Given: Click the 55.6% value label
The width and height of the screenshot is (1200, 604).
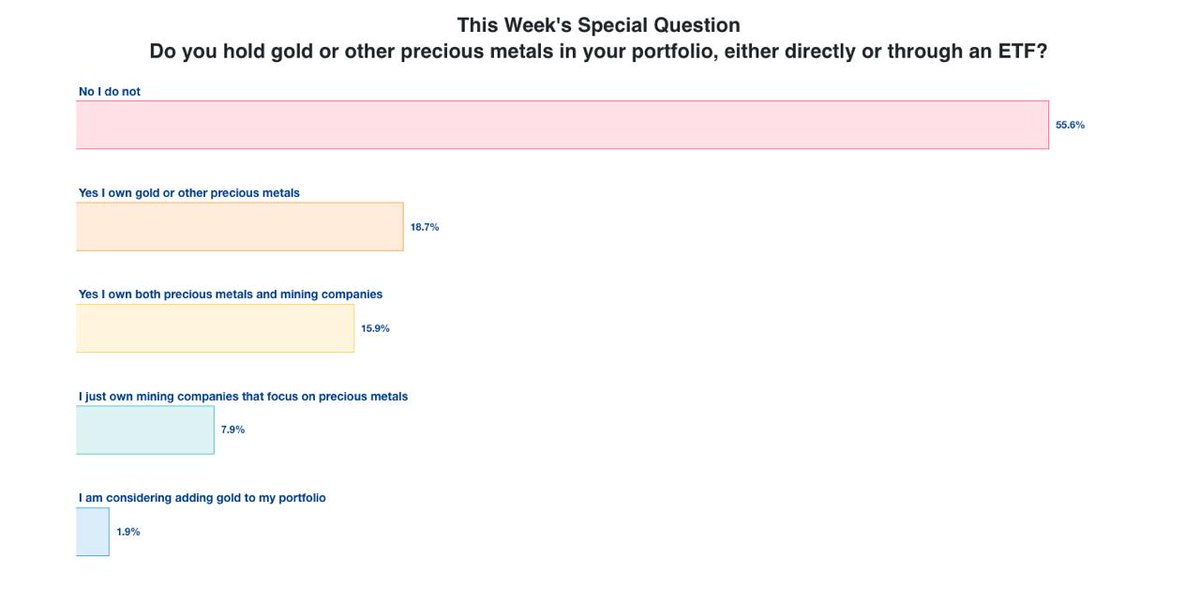Looking at the screenshot, I should point(1070,125).
